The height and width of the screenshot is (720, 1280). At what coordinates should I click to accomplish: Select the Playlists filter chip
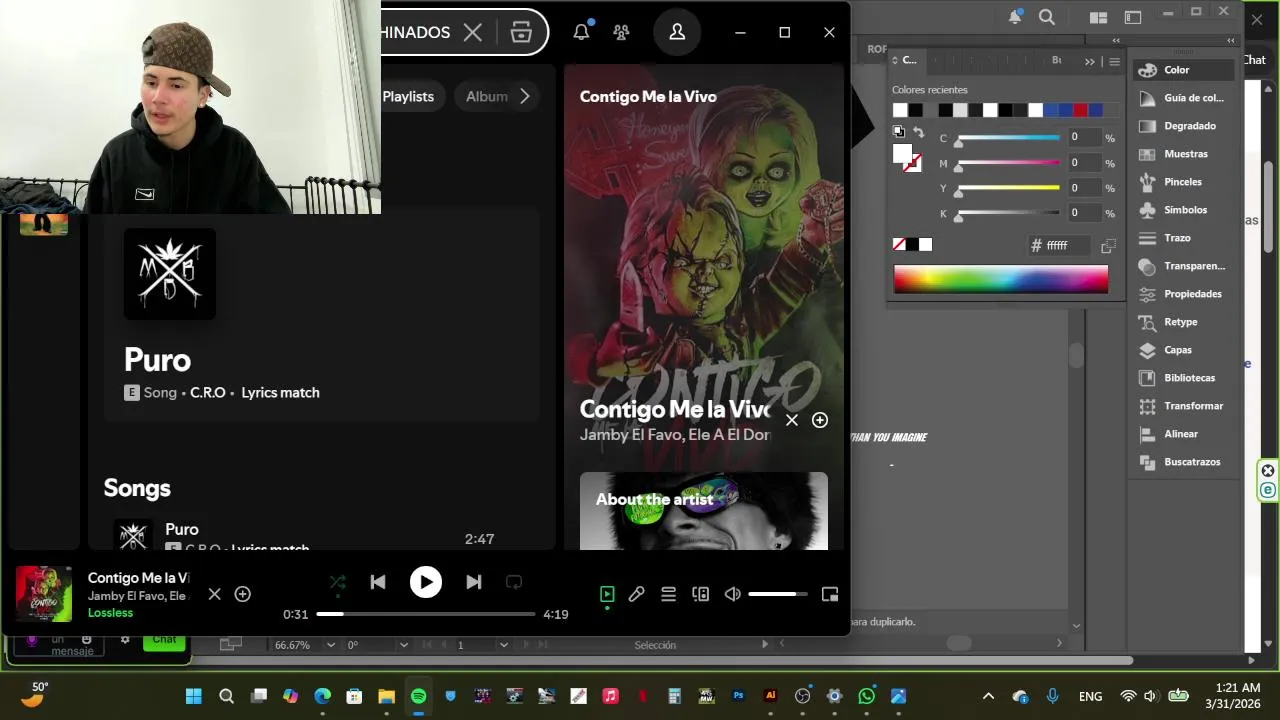[408, 96]
